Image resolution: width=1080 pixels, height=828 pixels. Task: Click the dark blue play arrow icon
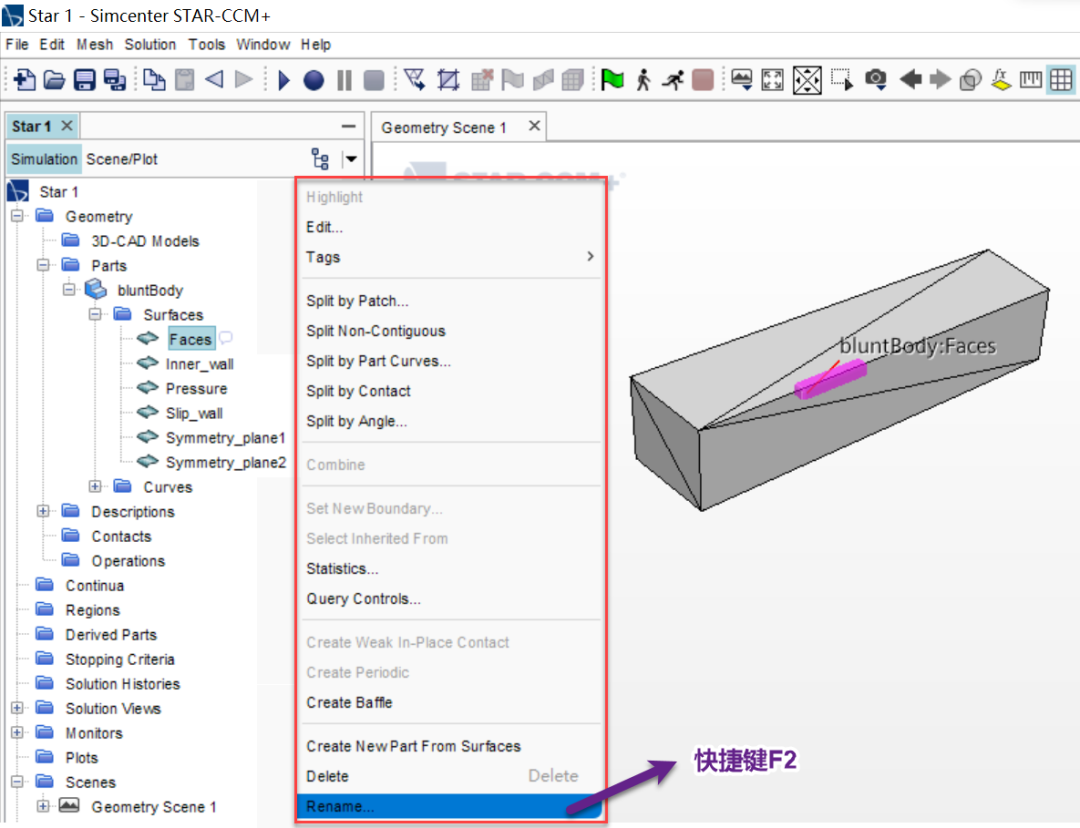[x=283, y=80]
